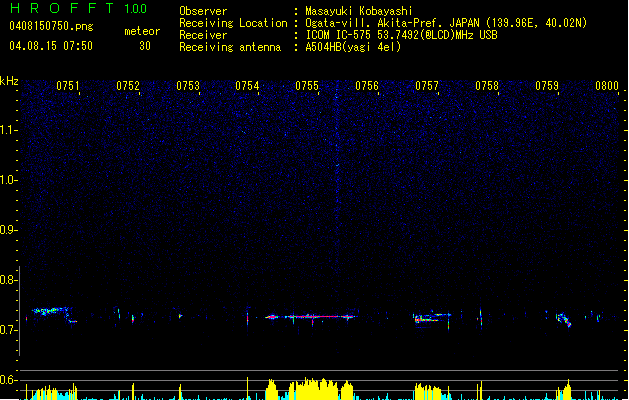Click the yellow intensity block below 0757
This screenshot has width=629, height=400.
(428, 392)
